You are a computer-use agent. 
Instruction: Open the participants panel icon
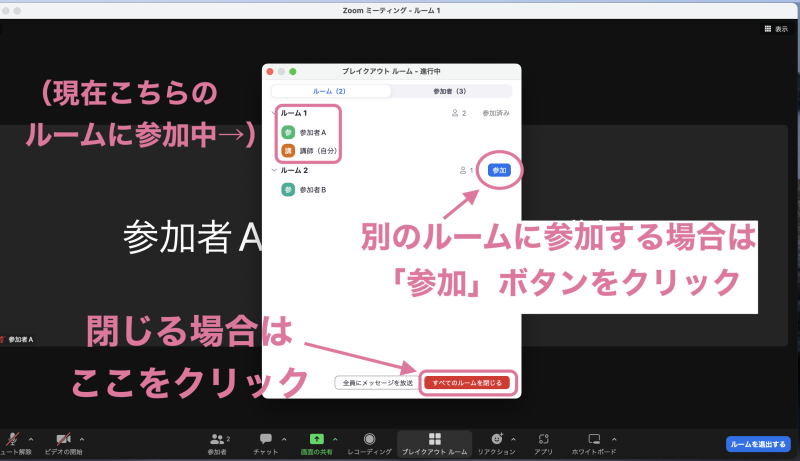[x=217, y=439]
